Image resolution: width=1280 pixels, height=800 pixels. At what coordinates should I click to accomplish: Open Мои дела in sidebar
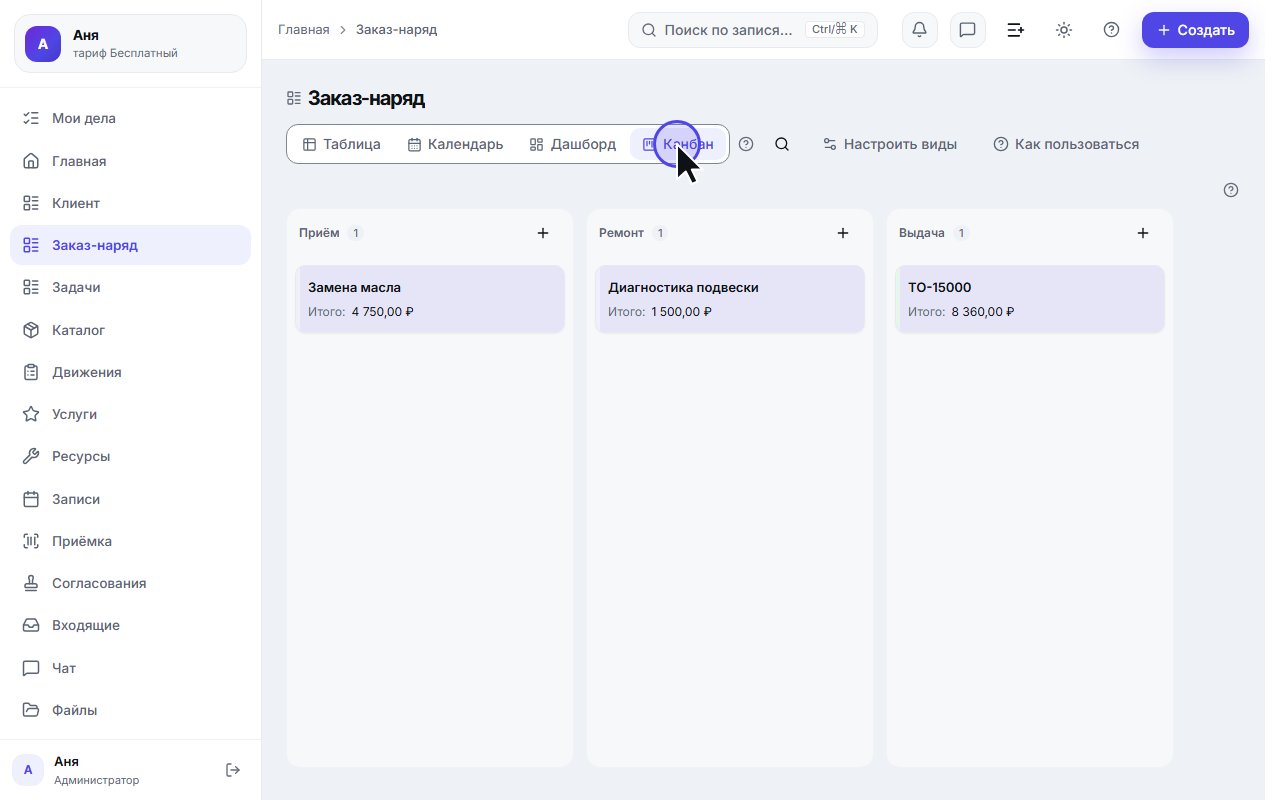[130, 118]
